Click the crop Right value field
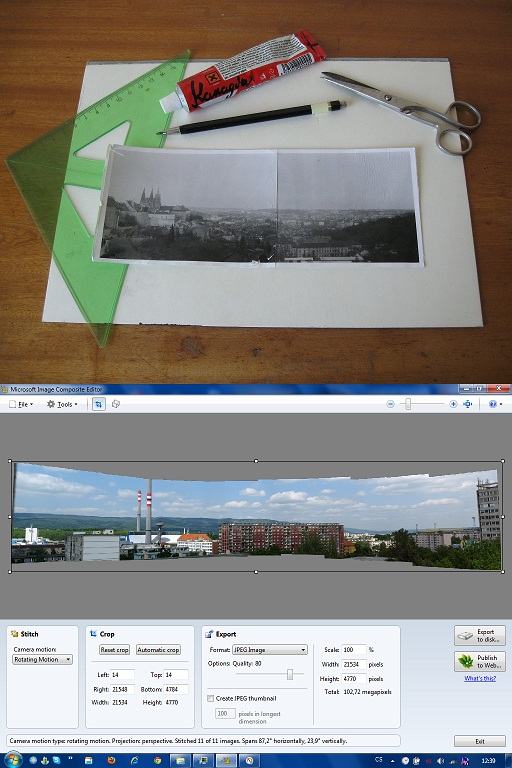 click(x=122, y=689)
